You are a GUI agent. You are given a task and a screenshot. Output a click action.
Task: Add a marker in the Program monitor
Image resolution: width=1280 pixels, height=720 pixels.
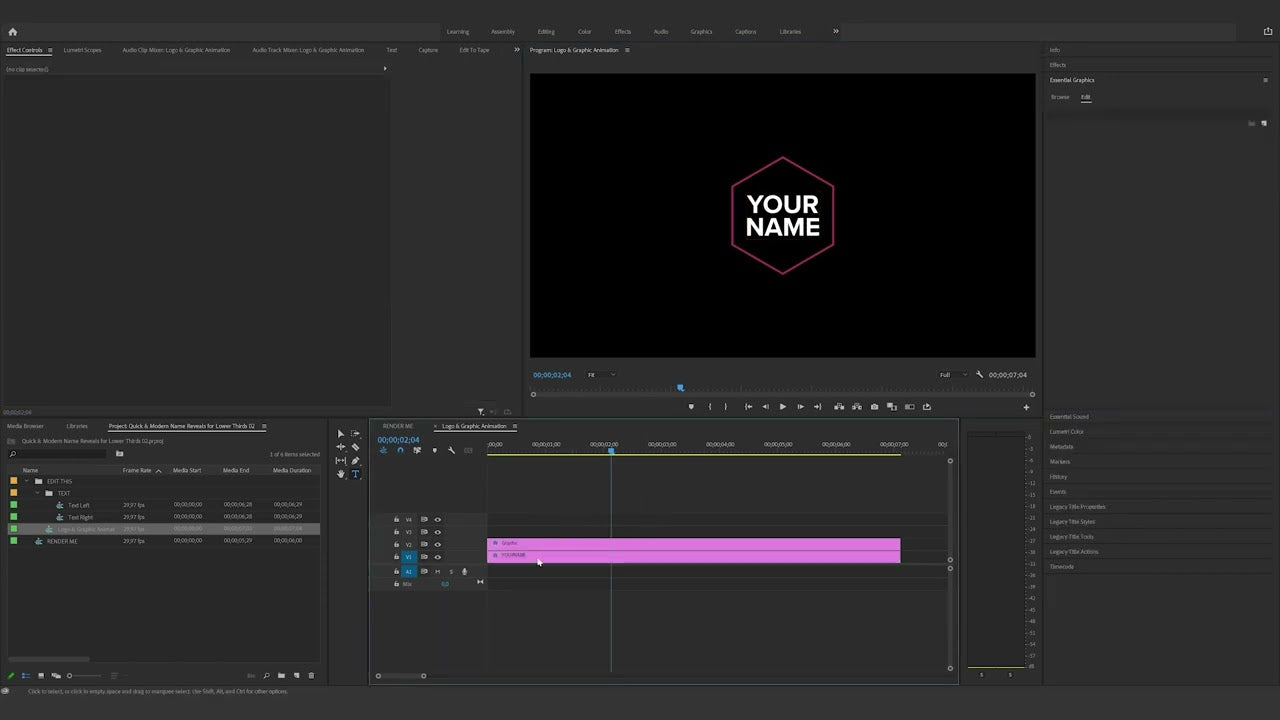click(691, 406)
